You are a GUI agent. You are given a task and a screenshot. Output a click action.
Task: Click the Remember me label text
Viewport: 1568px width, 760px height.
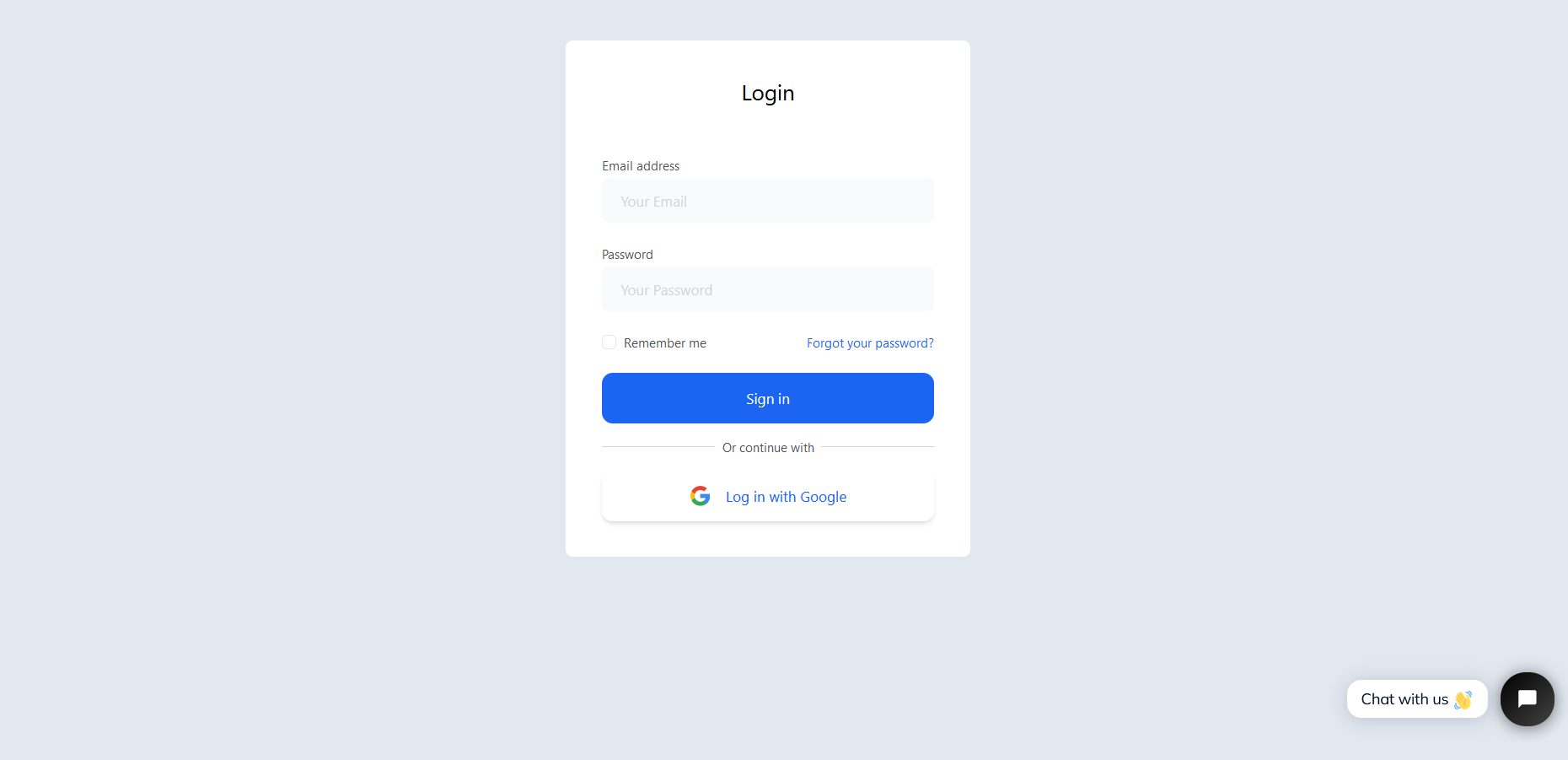click(665, 343)
